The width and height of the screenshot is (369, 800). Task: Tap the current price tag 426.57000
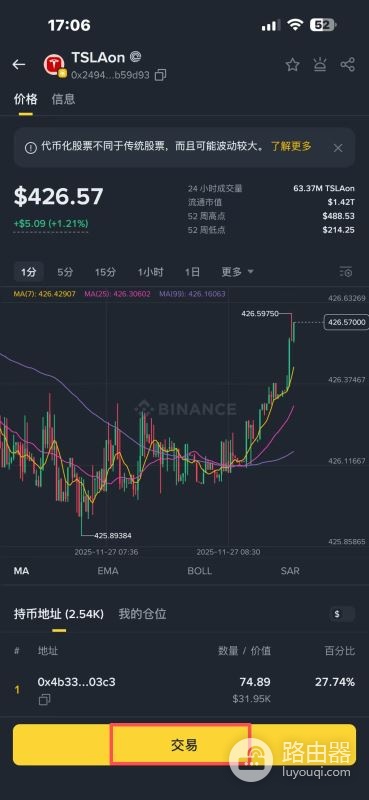click(x=346, y=322)
